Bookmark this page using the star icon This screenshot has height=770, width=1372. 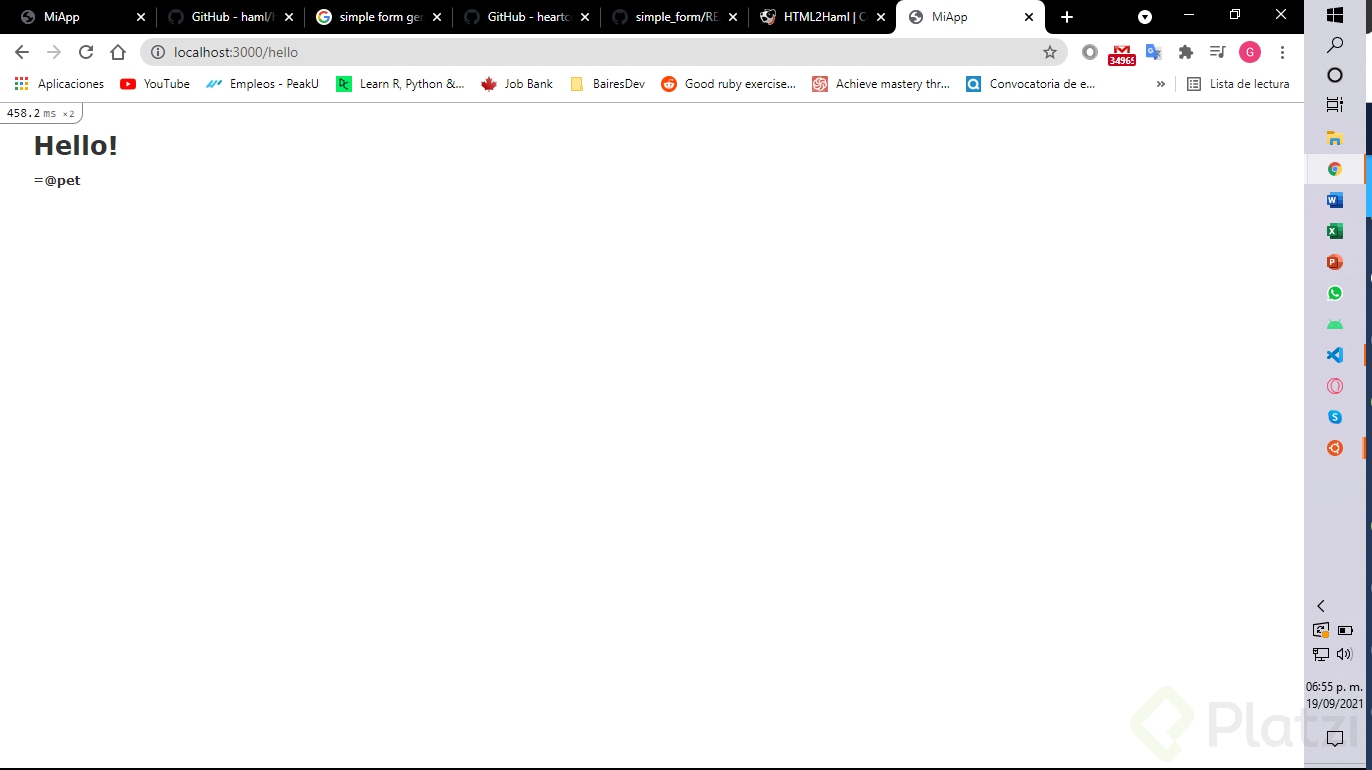point(1050,52)
